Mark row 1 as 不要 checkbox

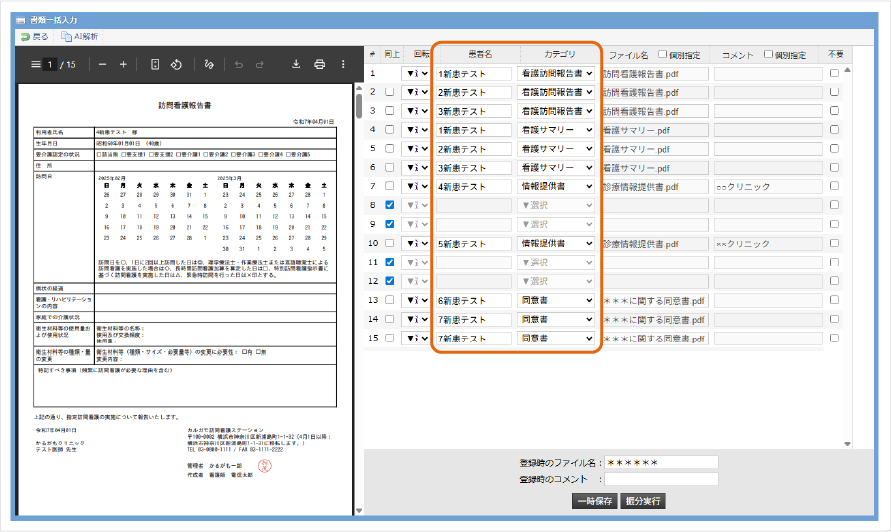pos(835,73)
